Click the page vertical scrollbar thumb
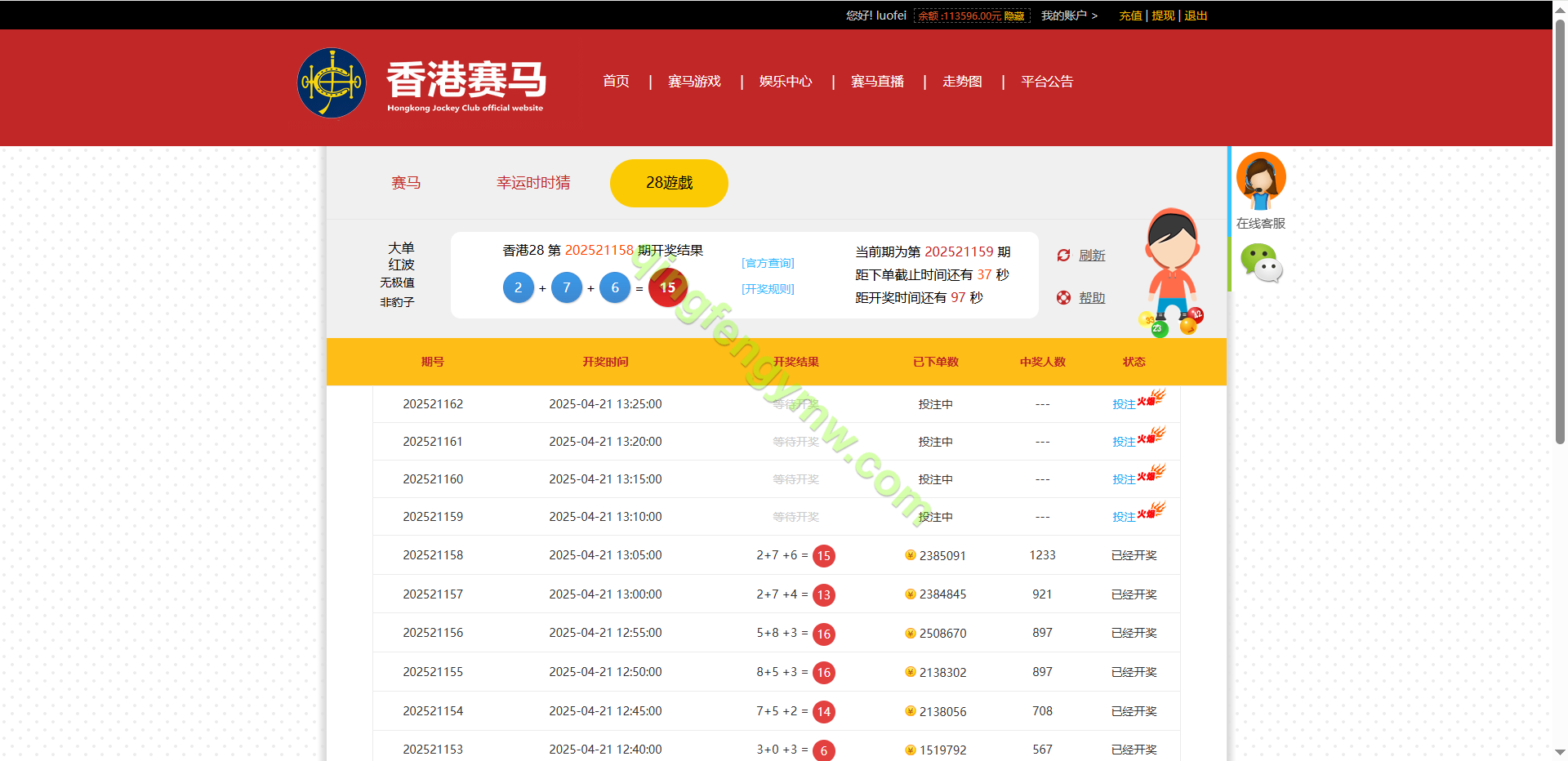 (x=1560, y=231)
